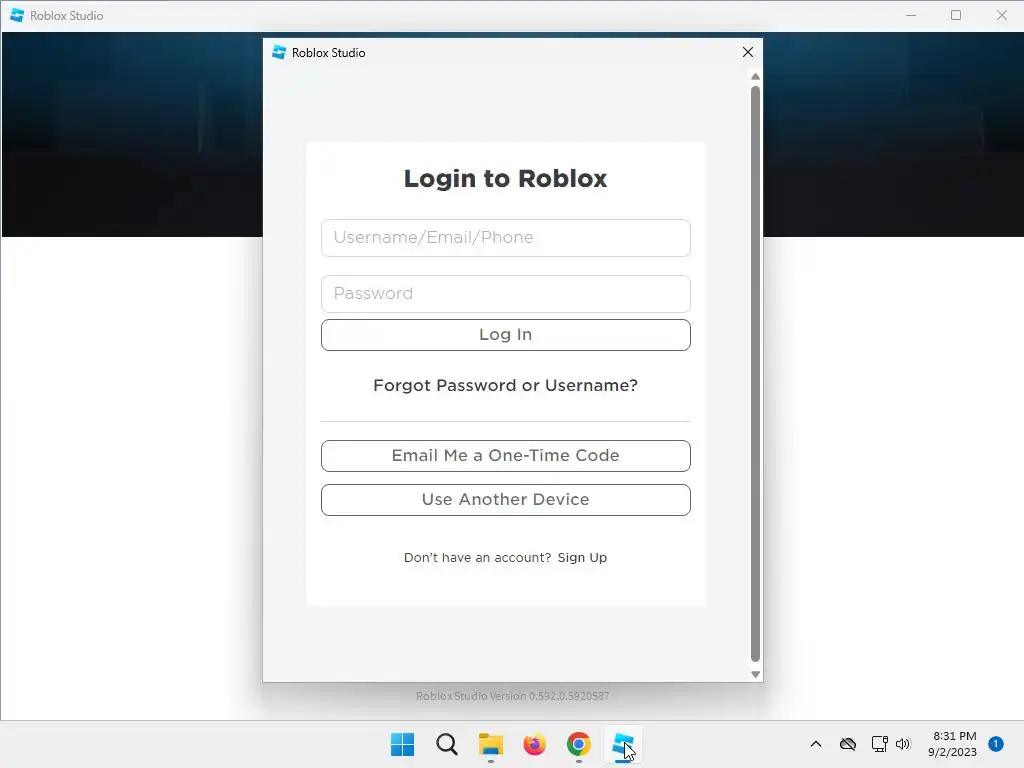Choose Use Another Device
1024x768 pixels.
(x=505, y=500)
